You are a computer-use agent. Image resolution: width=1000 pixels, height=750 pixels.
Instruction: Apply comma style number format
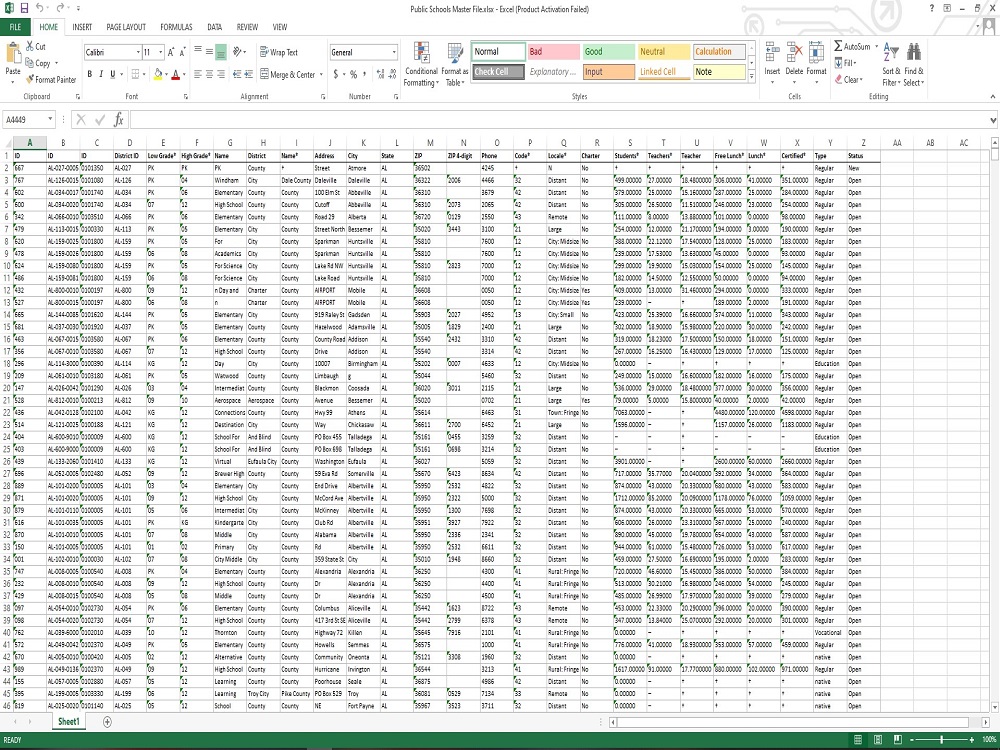[x=364, y=75]
